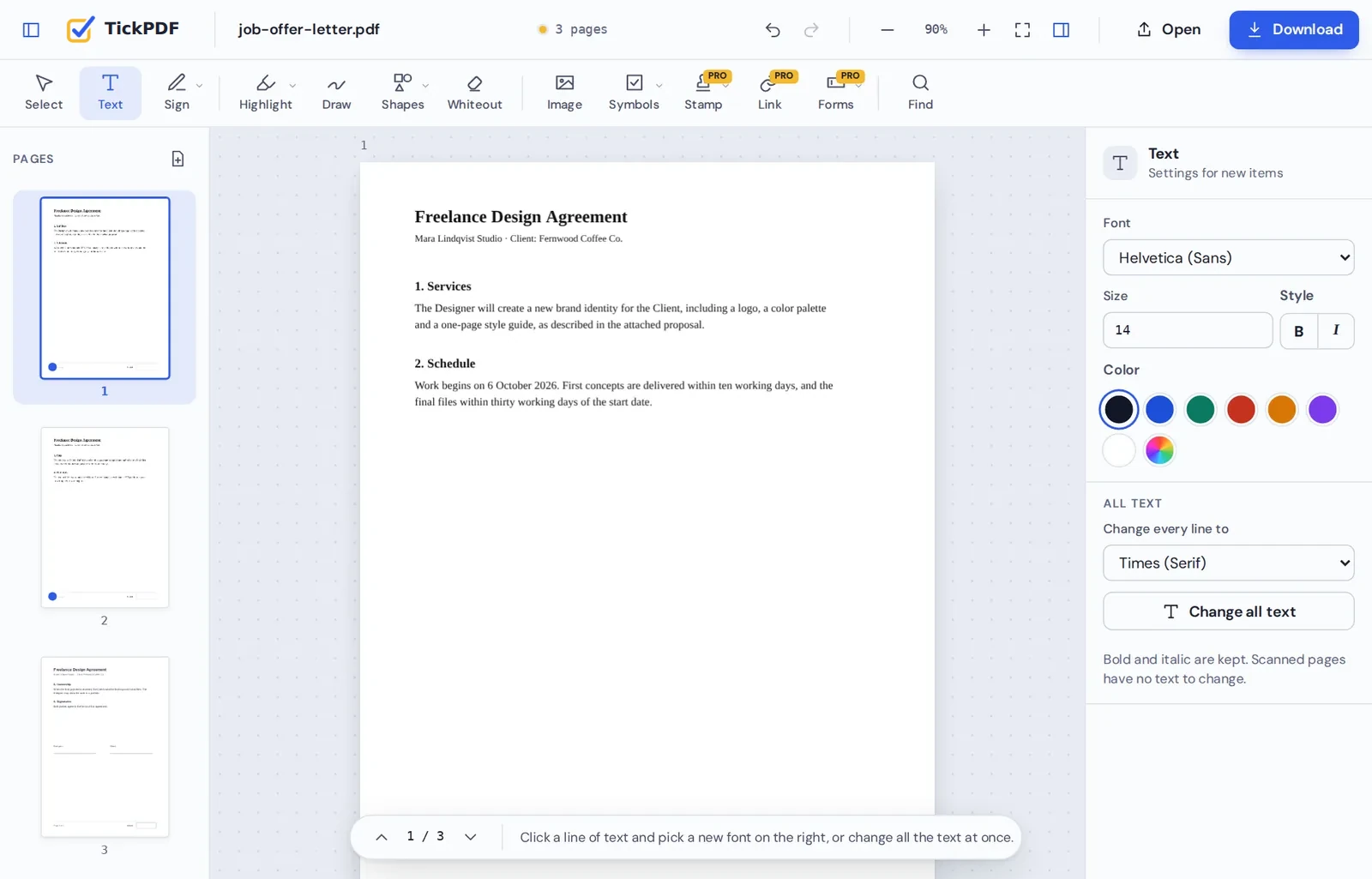Click the '1. Services' heading line

tap(442, 286)
